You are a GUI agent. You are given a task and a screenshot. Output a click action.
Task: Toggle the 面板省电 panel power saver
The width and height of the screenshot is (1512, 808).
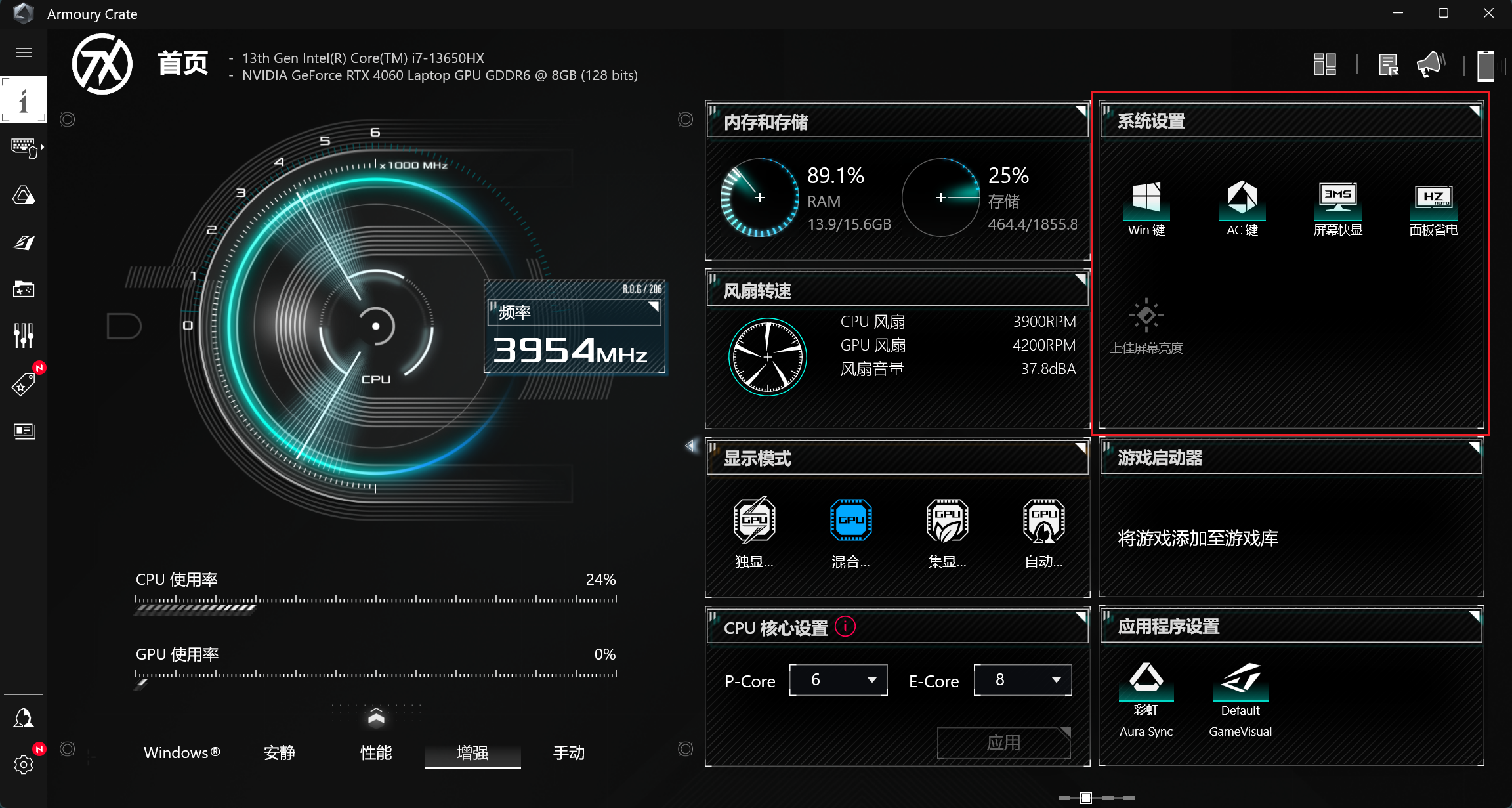[1433, 200]
